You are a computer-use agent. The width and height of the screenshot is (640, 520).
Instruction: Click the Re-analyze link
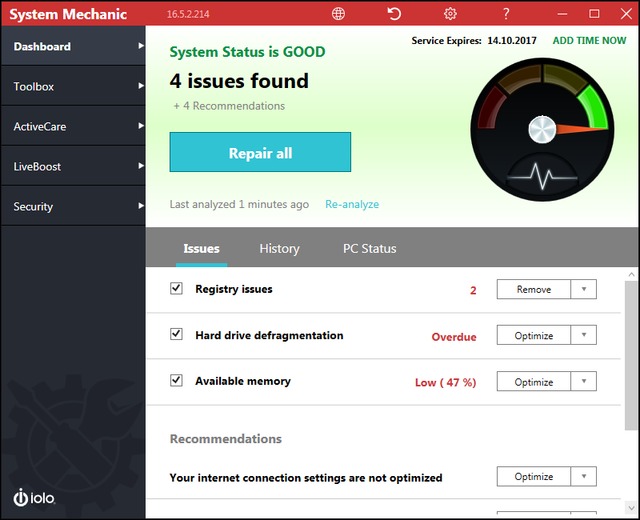tap(352, 204)
